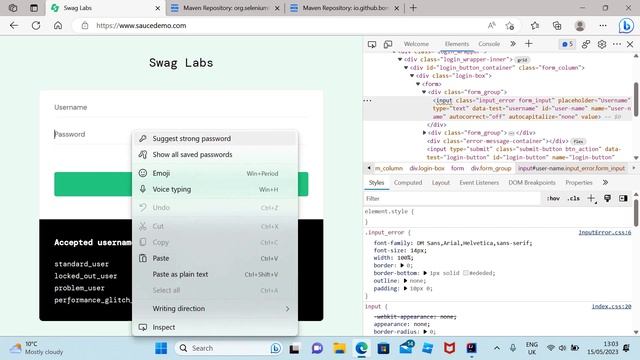Image resolution: width=640 pixels, height=360 pixels.
Task: Open a new browser tab
Action: pyautogui.click(x=413, y=8)
